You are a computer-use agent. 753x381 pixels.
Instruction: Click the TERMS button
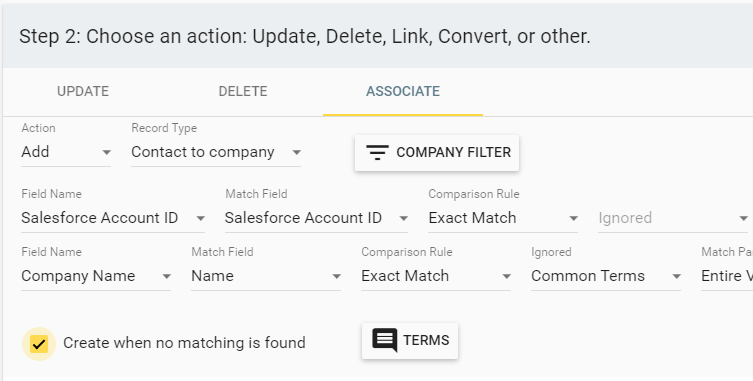tap(410, 341)
